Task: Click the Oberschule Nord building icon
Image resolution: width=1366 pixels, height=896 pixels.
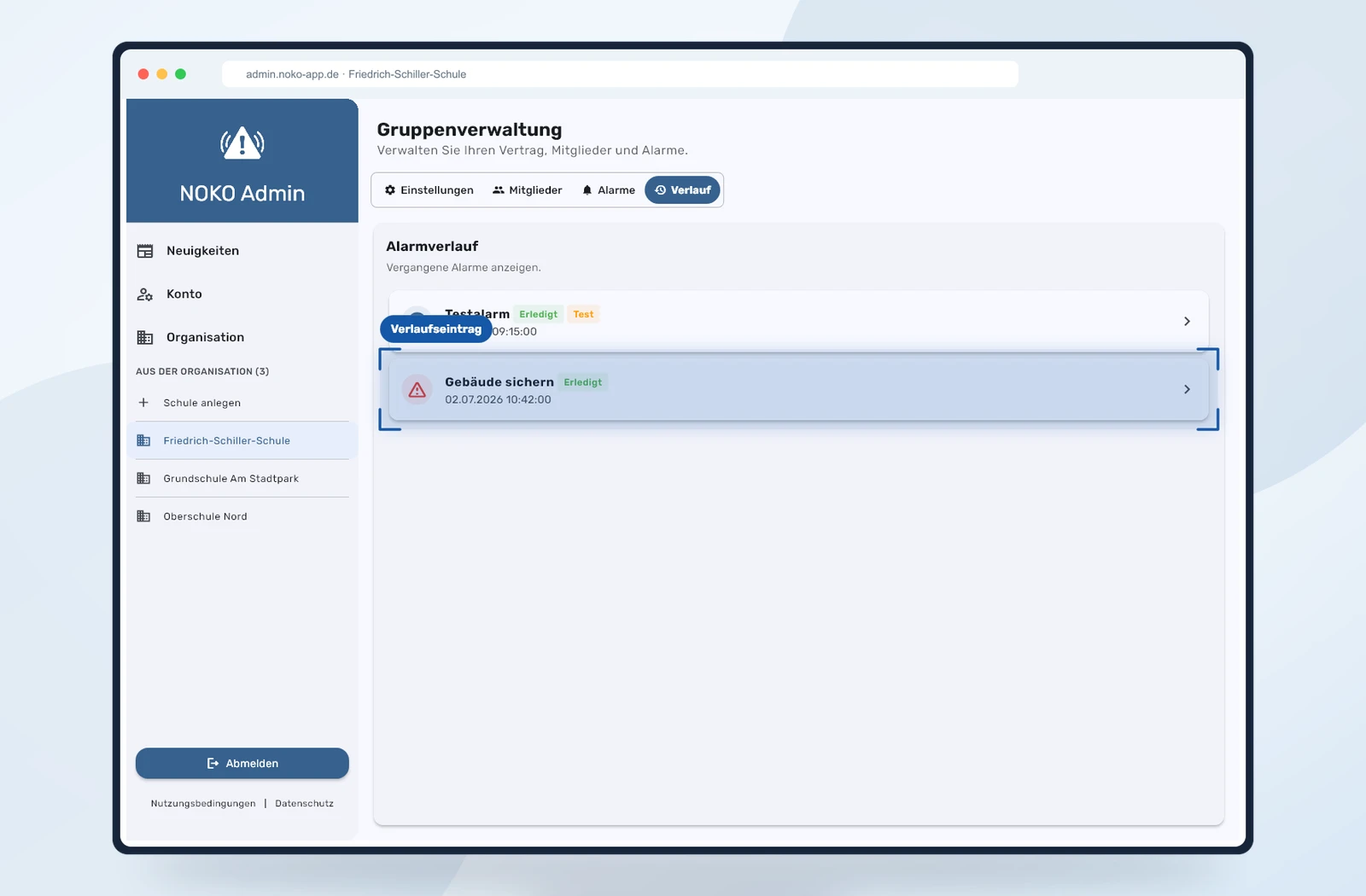Action: (x=143, y=516)
